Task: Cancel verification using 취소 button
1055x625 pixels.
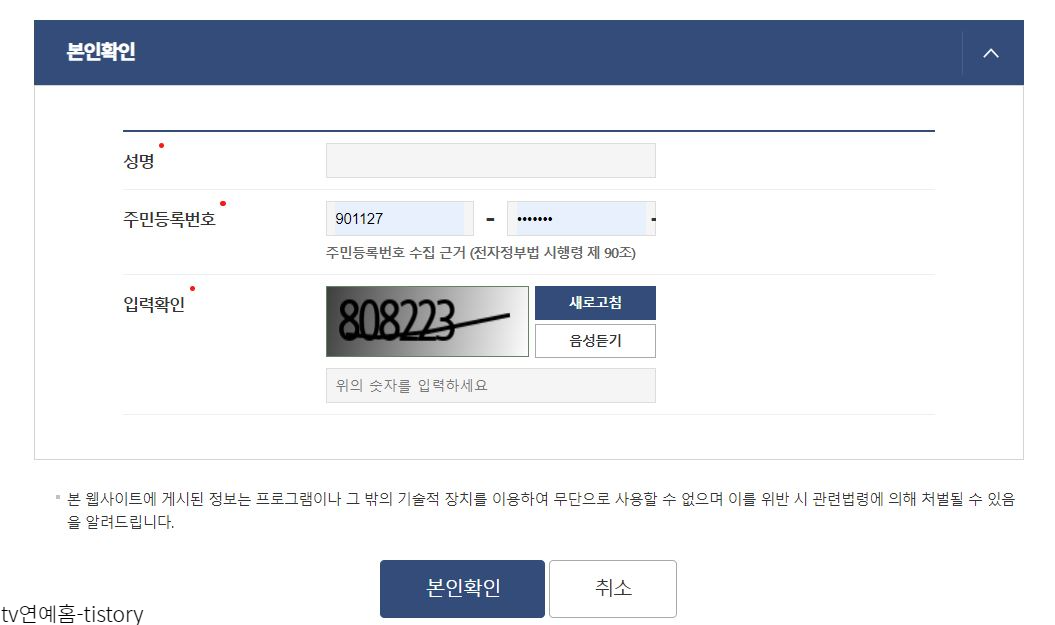Action: click(613, 589)
